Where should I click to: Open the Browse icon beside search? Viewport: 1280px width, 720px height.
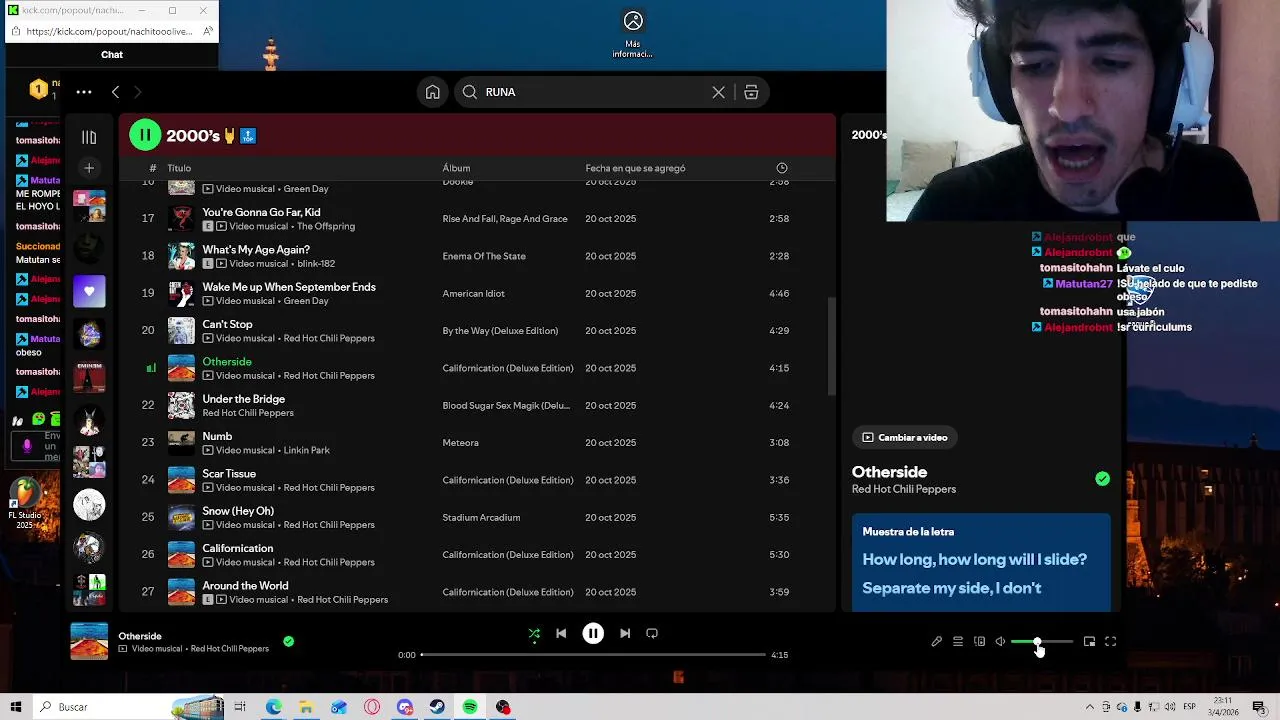coord(751,92)
